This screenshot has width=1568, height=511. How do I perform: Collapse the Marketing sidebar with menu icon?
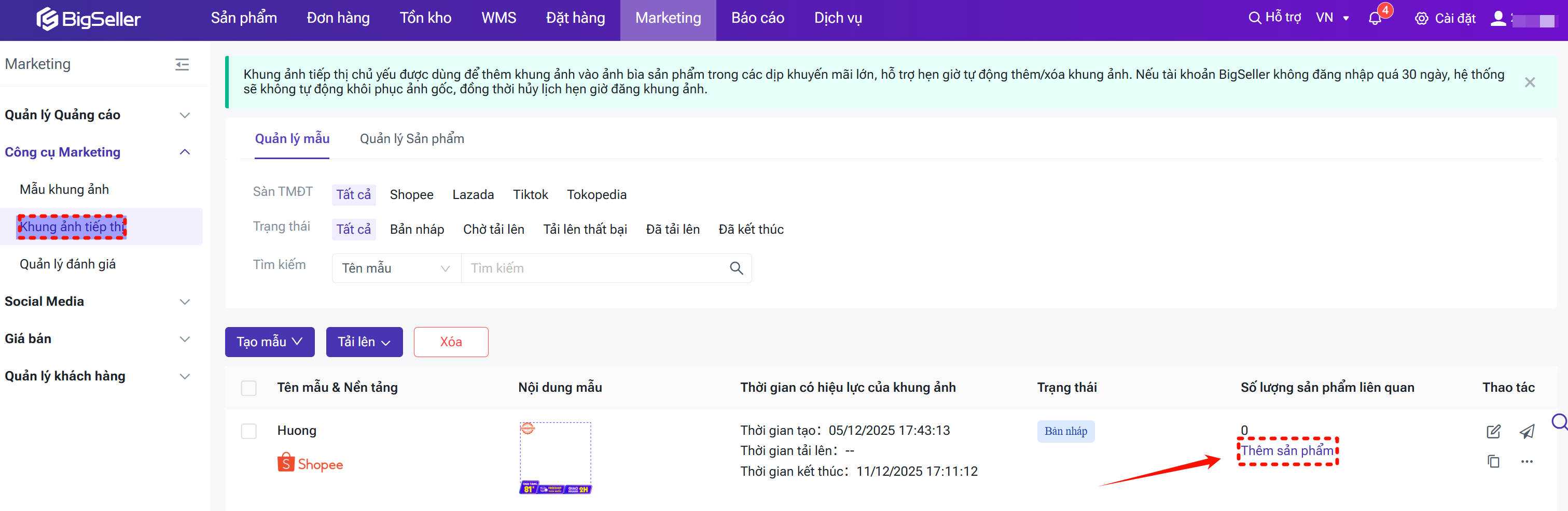click(182, 64)
